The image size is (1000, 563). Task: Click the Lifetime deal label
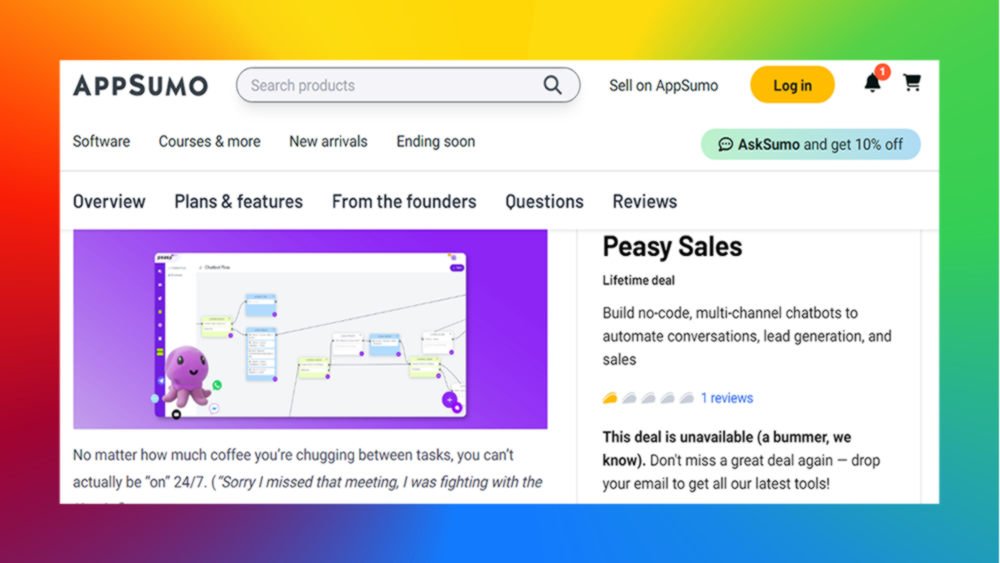[x=638, y=281]
